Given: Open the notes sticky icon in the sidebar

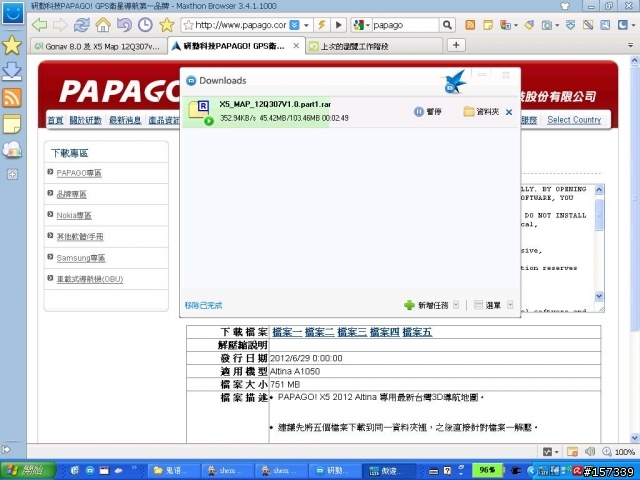Looking at the screenshot, I should click(x=12, y=124).
